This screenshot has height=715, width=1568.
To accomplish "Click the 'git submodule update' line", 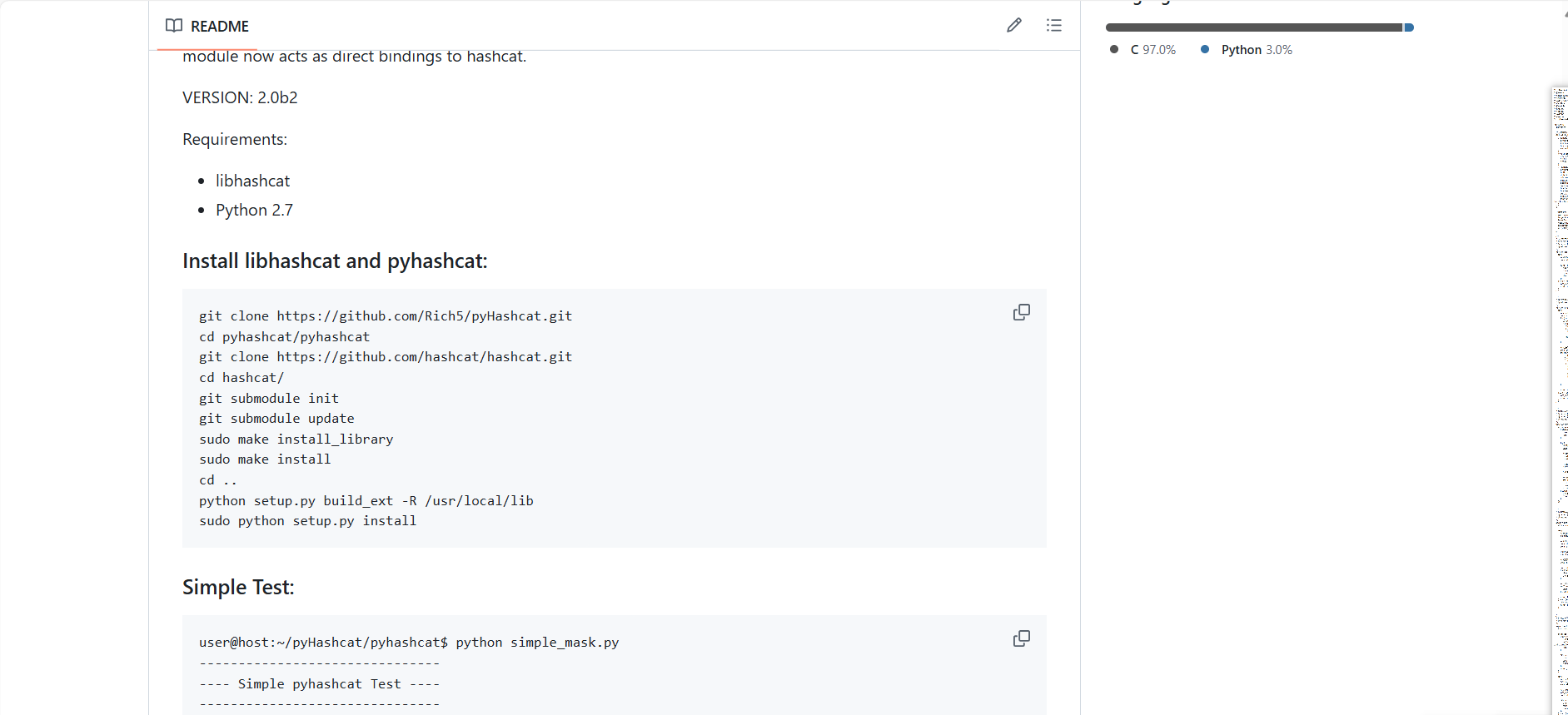I will click(276, 419).
